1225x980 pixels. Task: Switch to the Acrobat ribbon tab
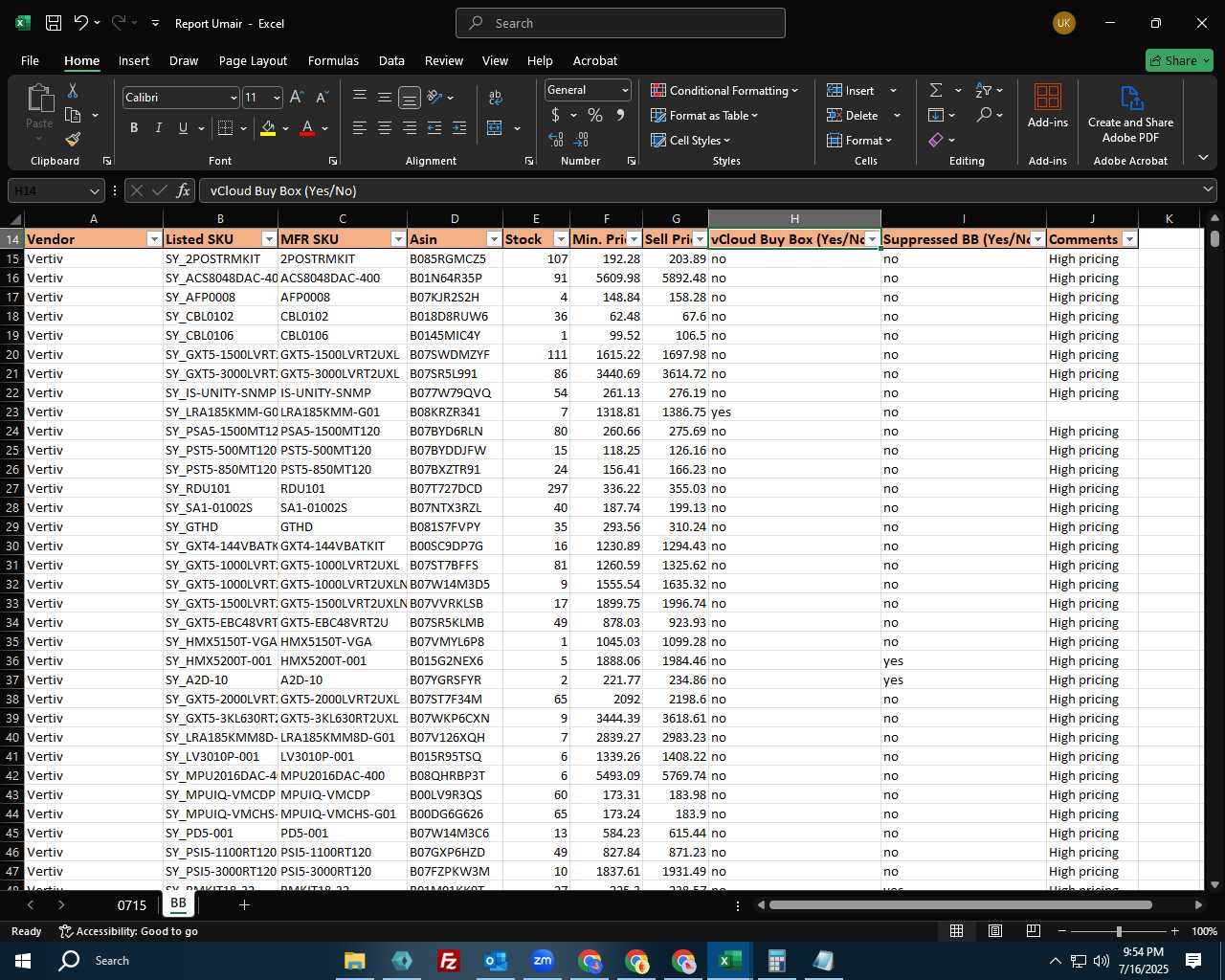[595, 60]
